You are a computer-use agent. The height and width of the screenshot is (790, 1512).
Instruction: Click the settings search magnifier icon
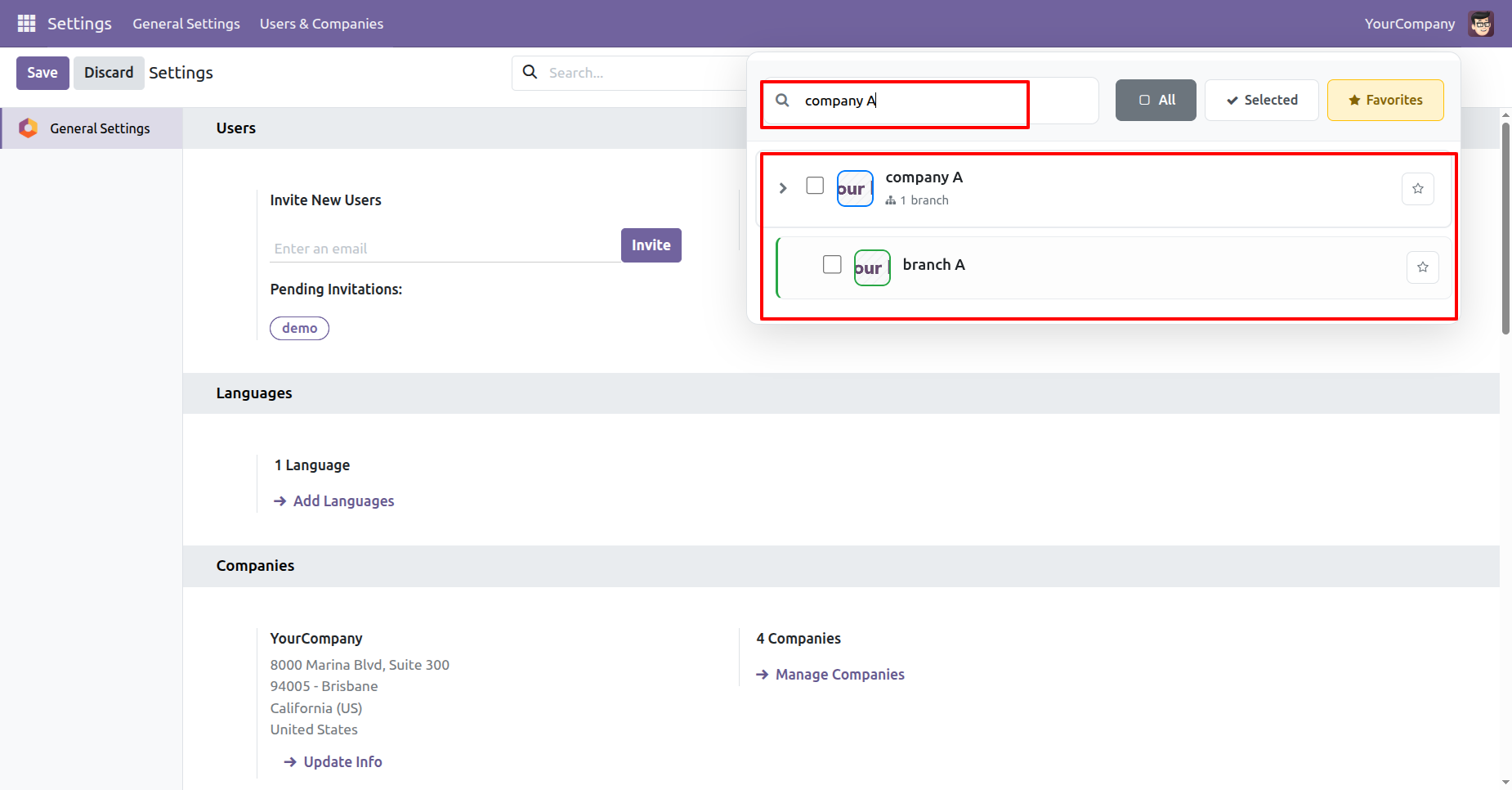click(x=530, y=72)
